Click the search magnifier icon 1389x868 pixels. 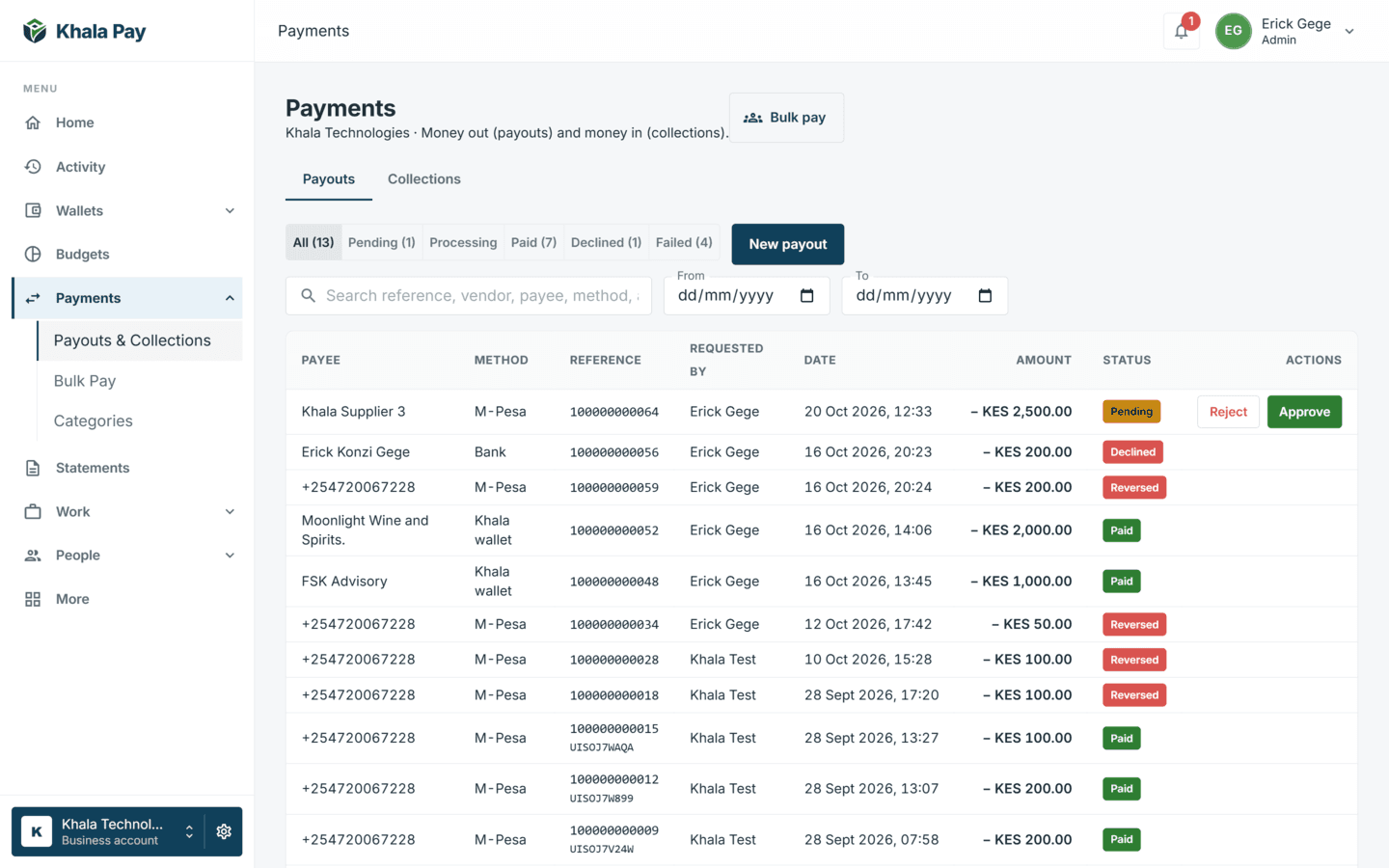click(x=308, y=295)
